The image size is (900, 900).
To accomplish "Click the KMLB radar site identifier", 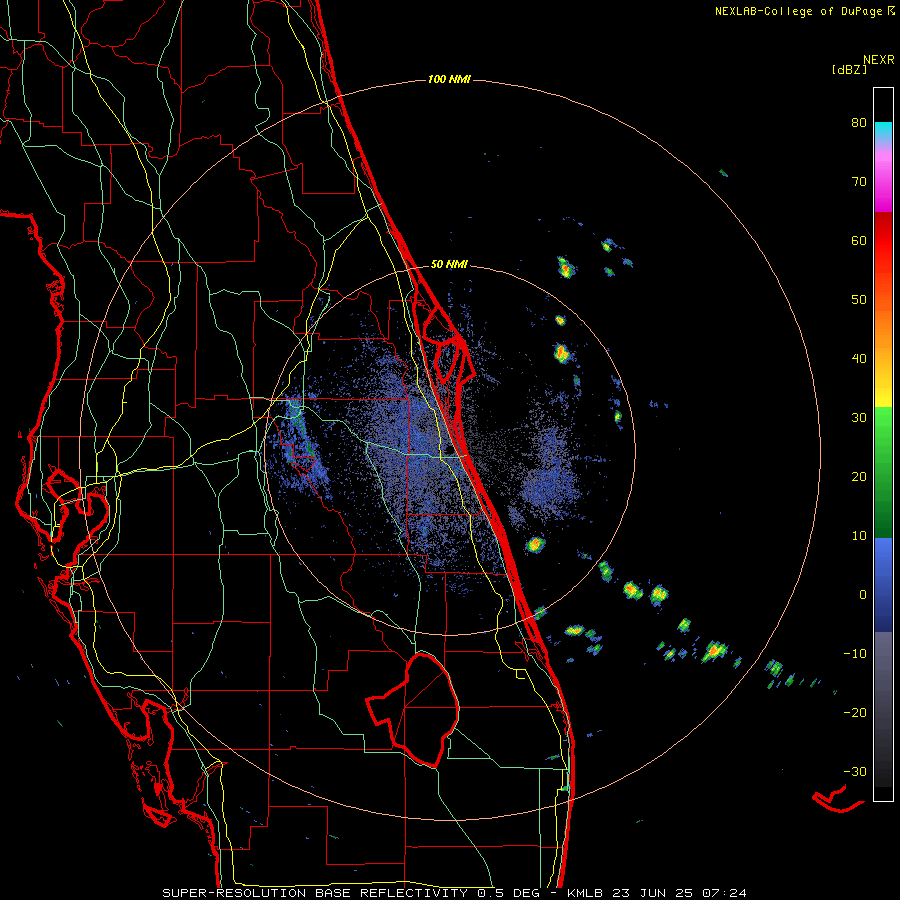I will [587, 893].
